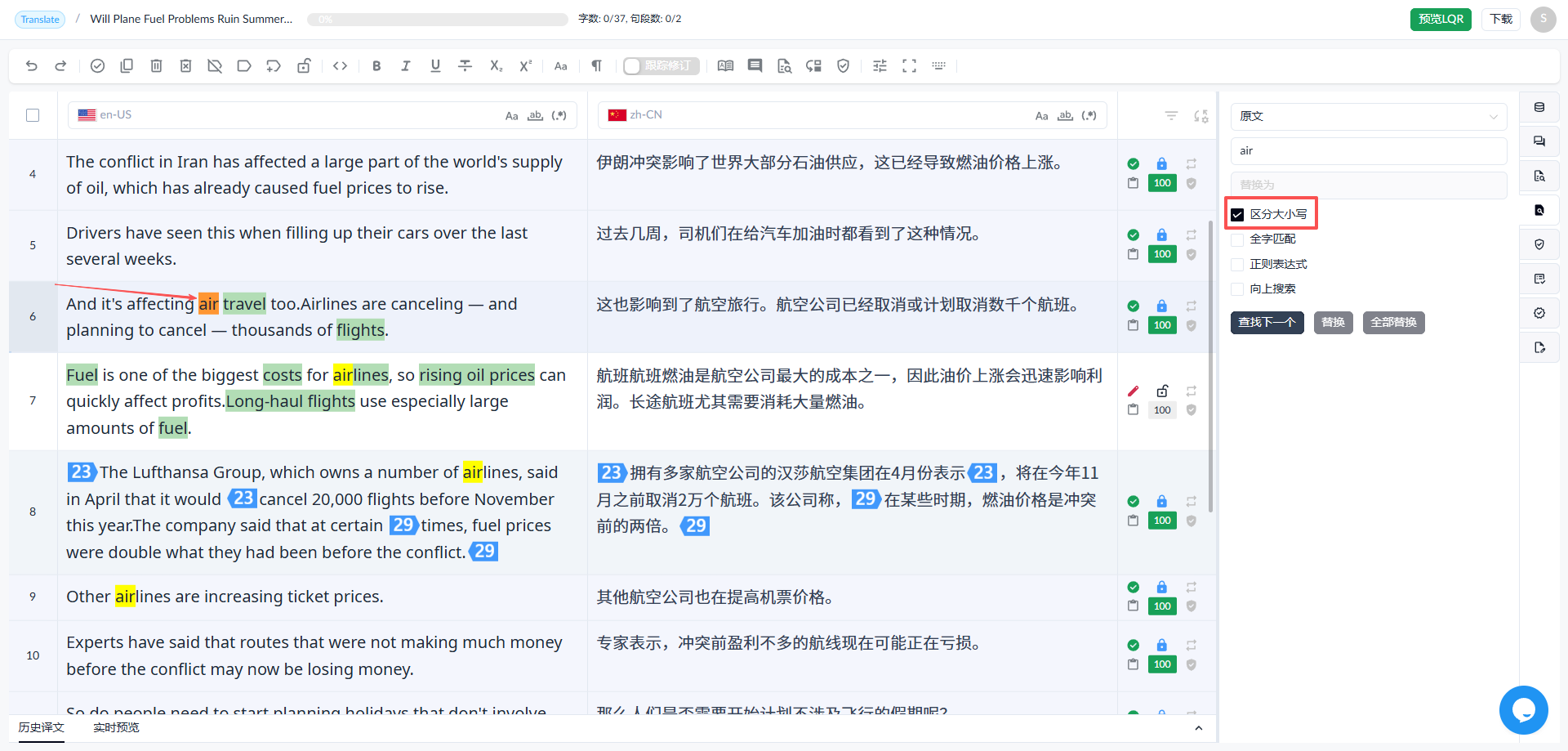Switch to 历史译文 tab
1568x751 pixels.
point(42,727)
